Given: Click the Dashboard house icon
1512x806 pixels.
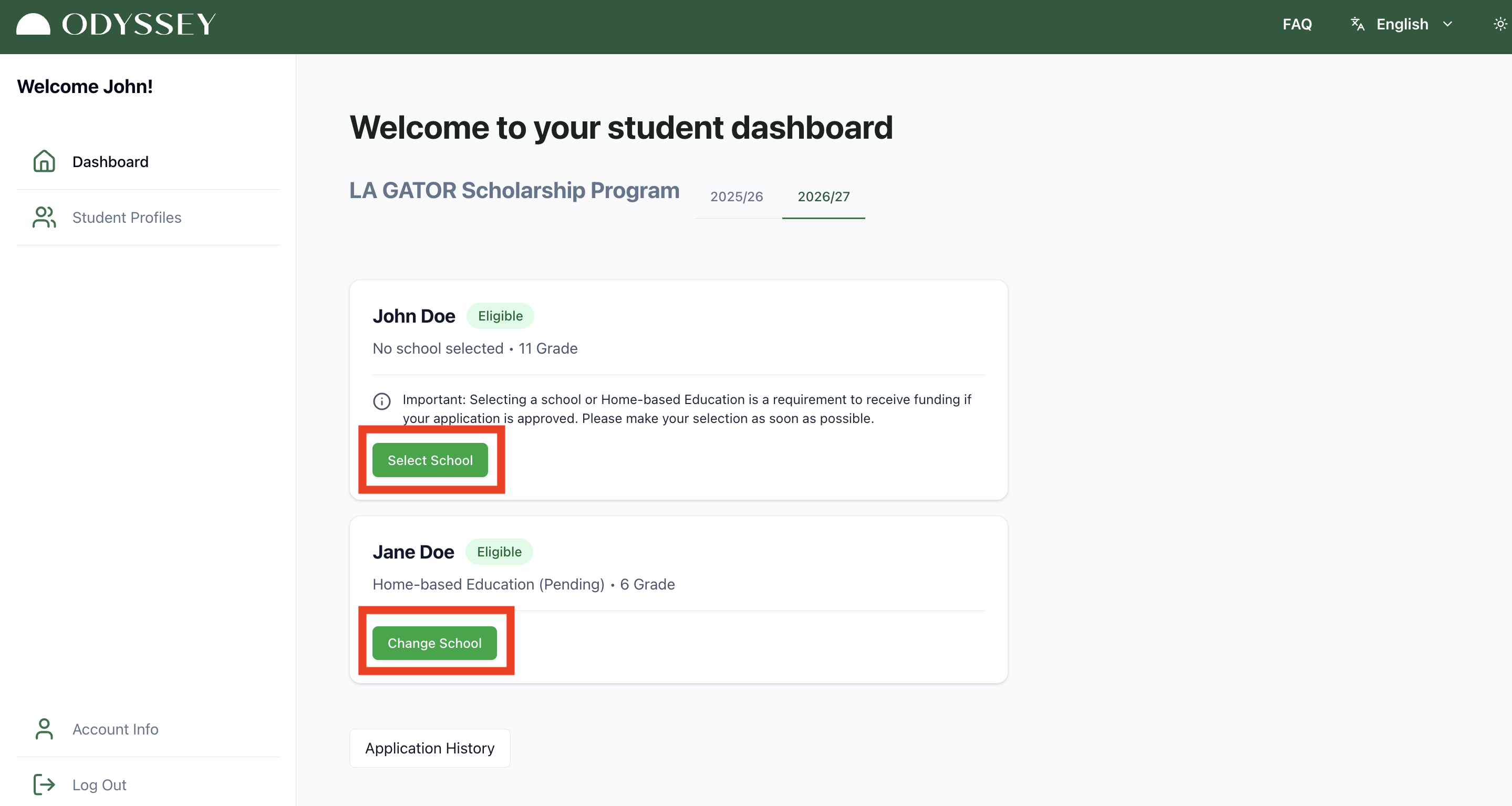Looking at the screenshot, I should tap(44, 161).
